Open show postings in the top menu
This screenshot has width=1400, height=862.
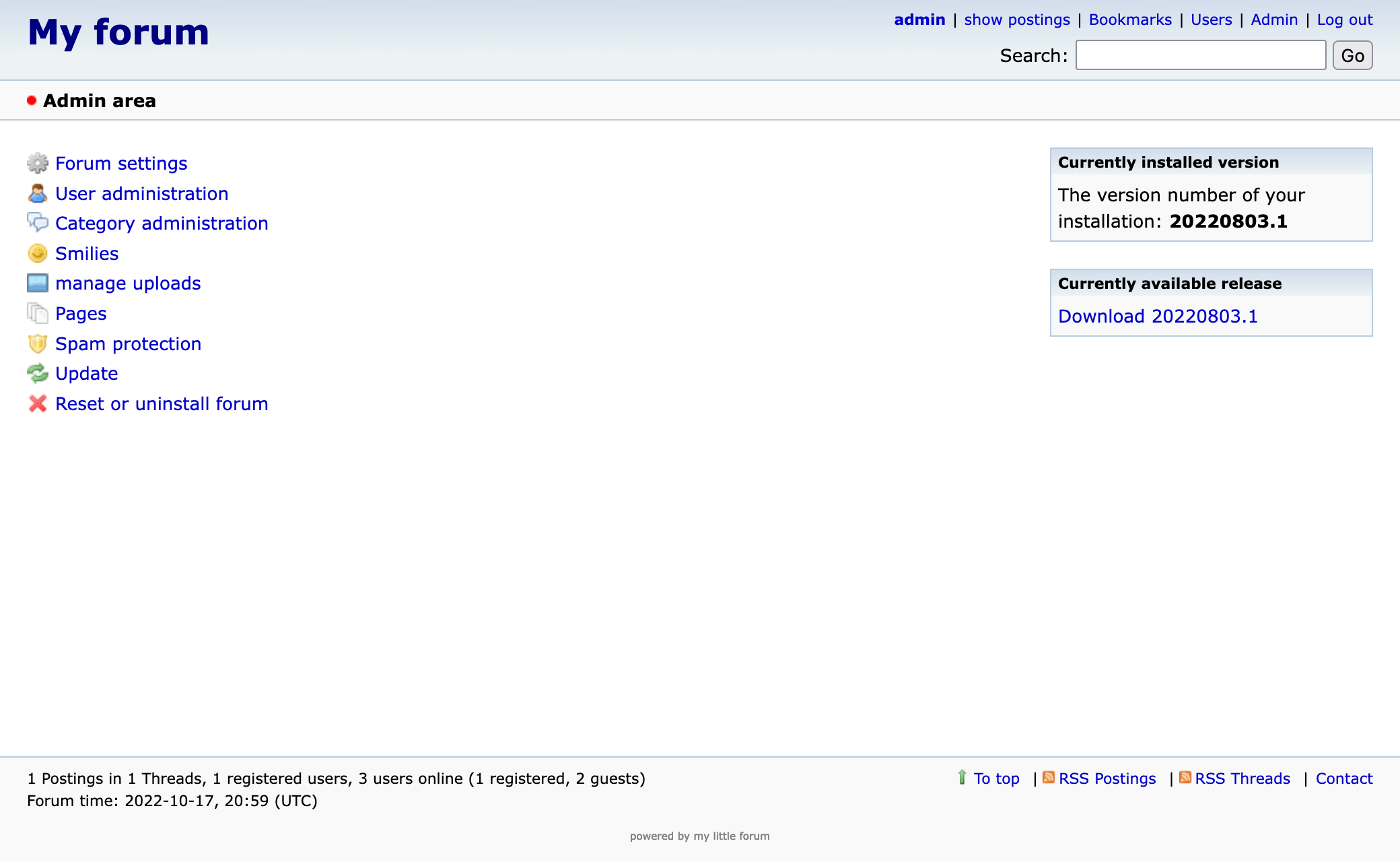click(x=1016, y=20)
